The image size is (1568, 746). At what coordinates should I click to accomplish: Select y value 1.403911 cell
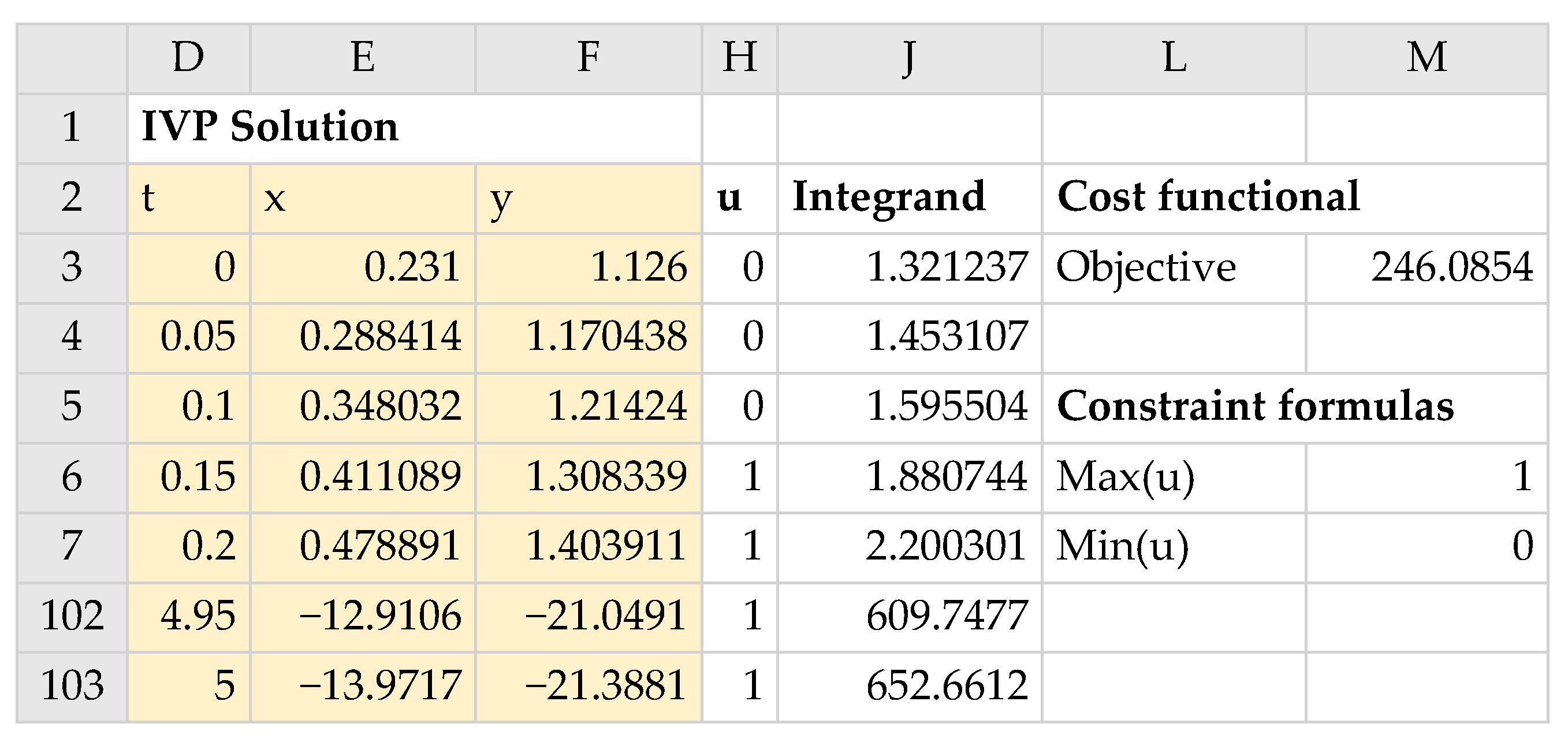coord(588,546)
